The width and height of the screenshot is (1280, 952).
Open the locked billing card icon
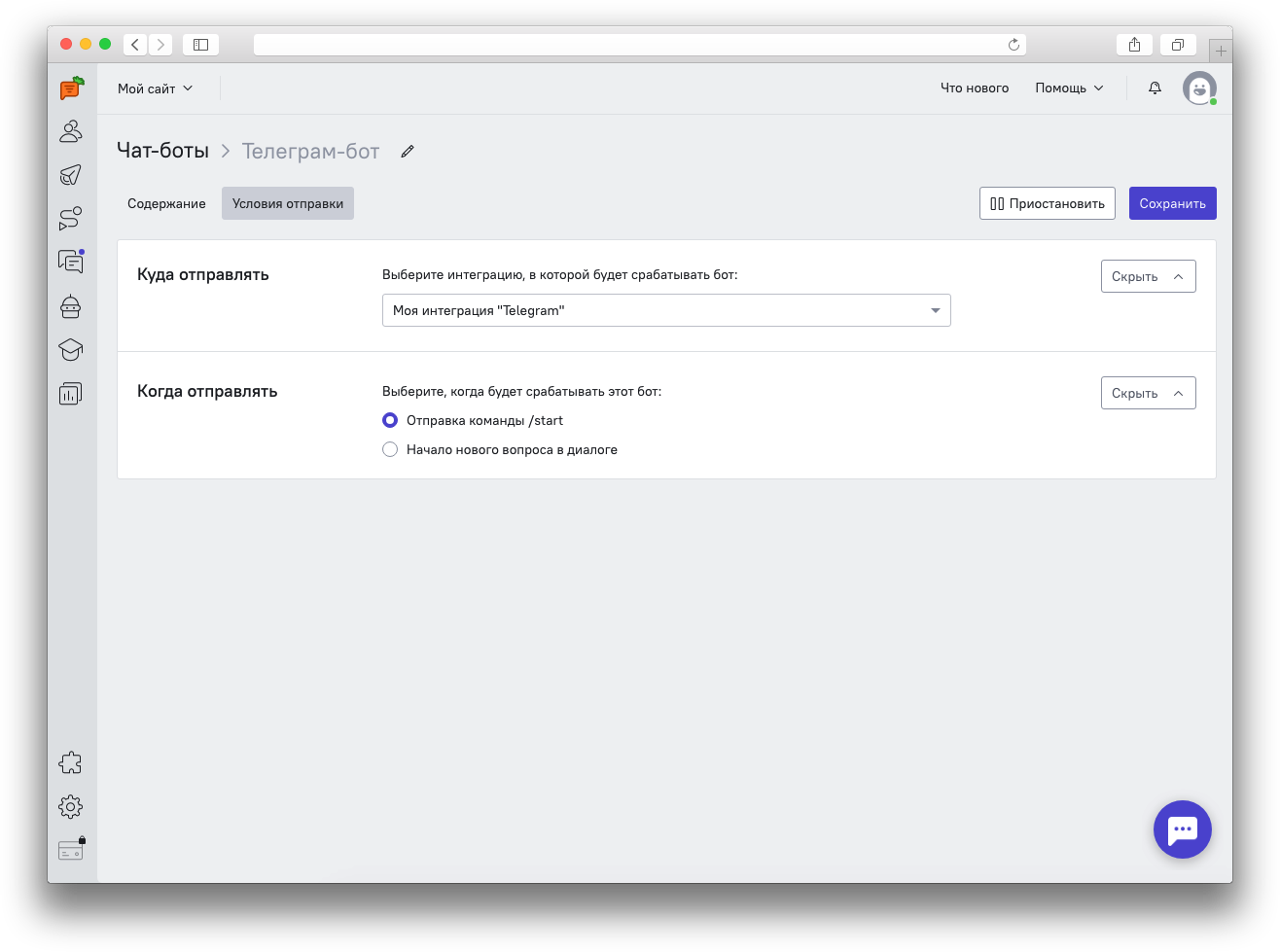71,850
